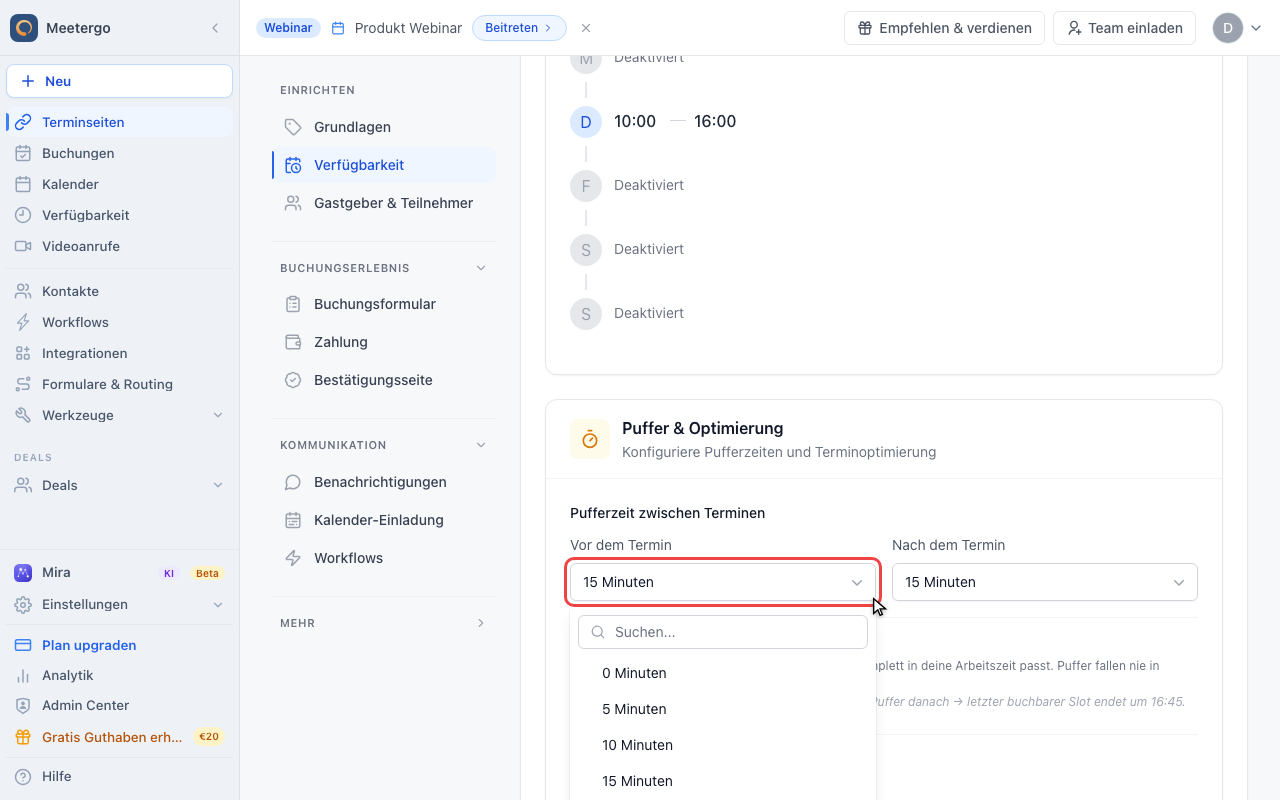Open Buchungsformular section
1280x800 pixels.
tap(374, 304)
